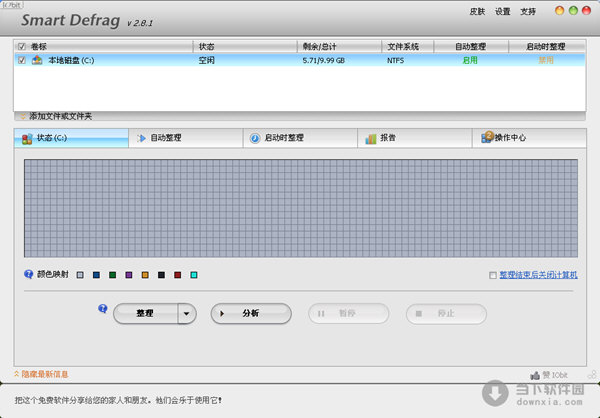Open the 设置 menu

point(502,11)
